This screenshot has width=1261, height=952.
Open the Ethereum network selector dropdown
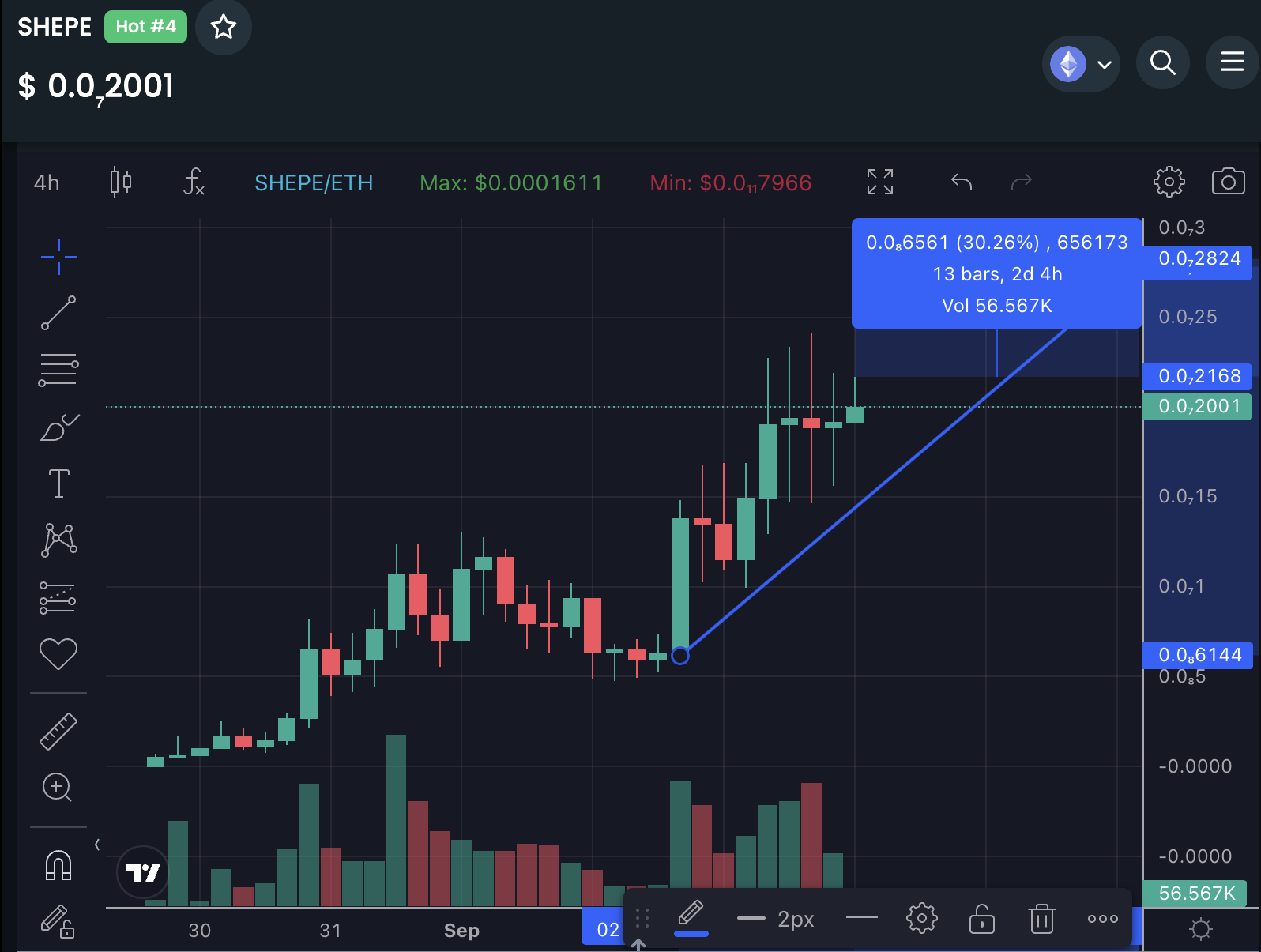(x=1081, y=64)
